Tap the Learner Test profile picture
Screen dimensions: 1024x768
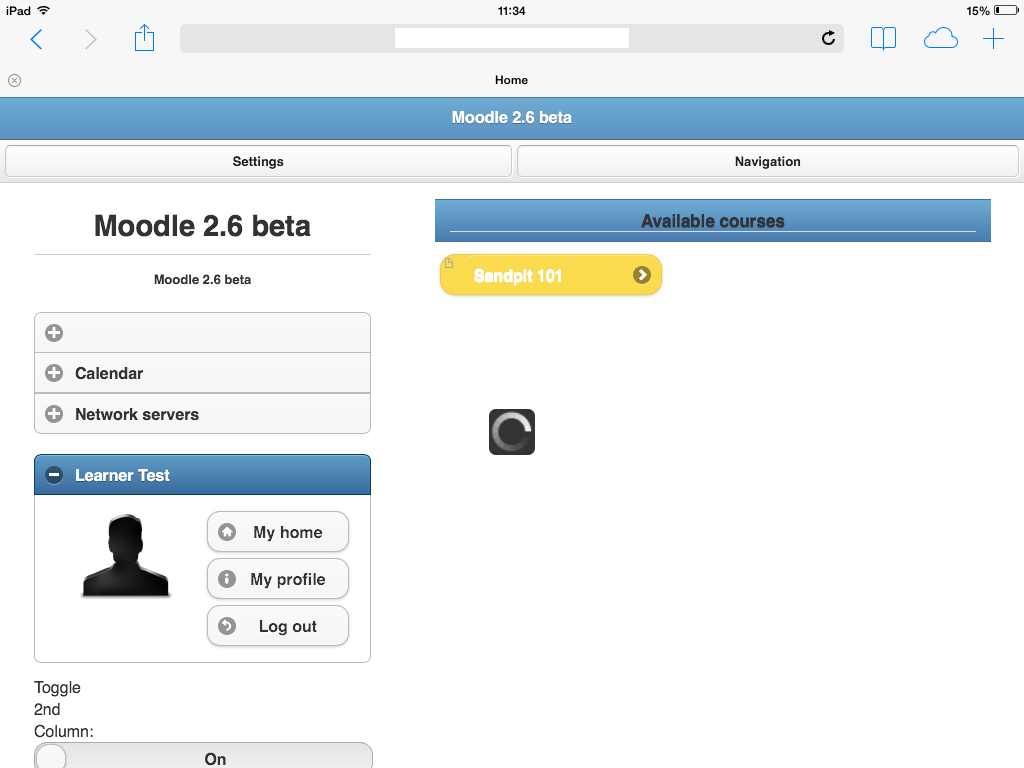(x=125, y=555)
